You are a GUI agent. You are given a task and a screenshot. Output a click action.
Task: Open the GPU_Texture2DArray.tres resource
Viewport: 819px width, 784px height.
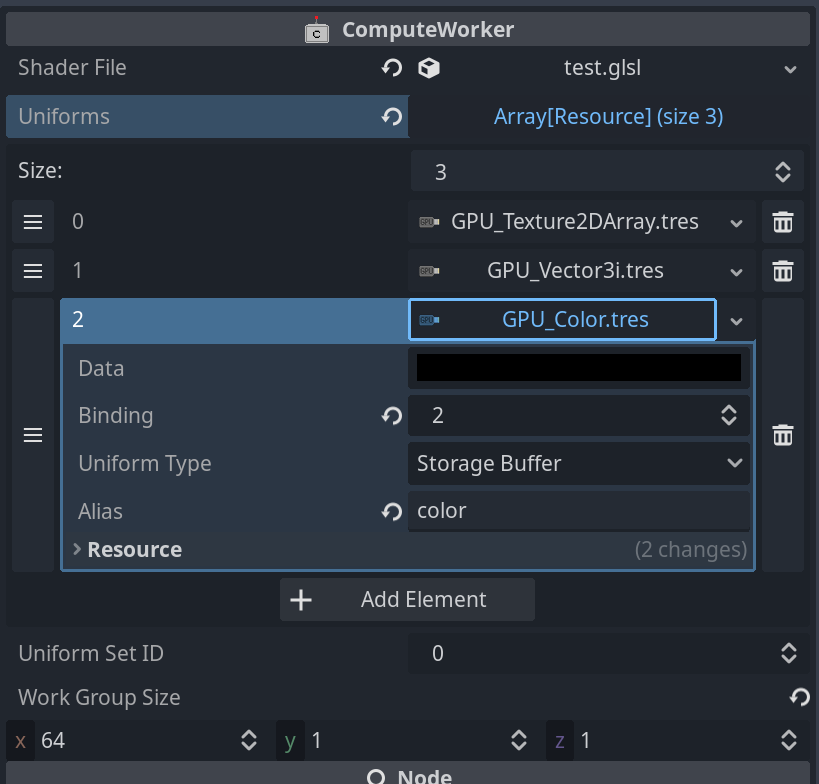point(563,222)
